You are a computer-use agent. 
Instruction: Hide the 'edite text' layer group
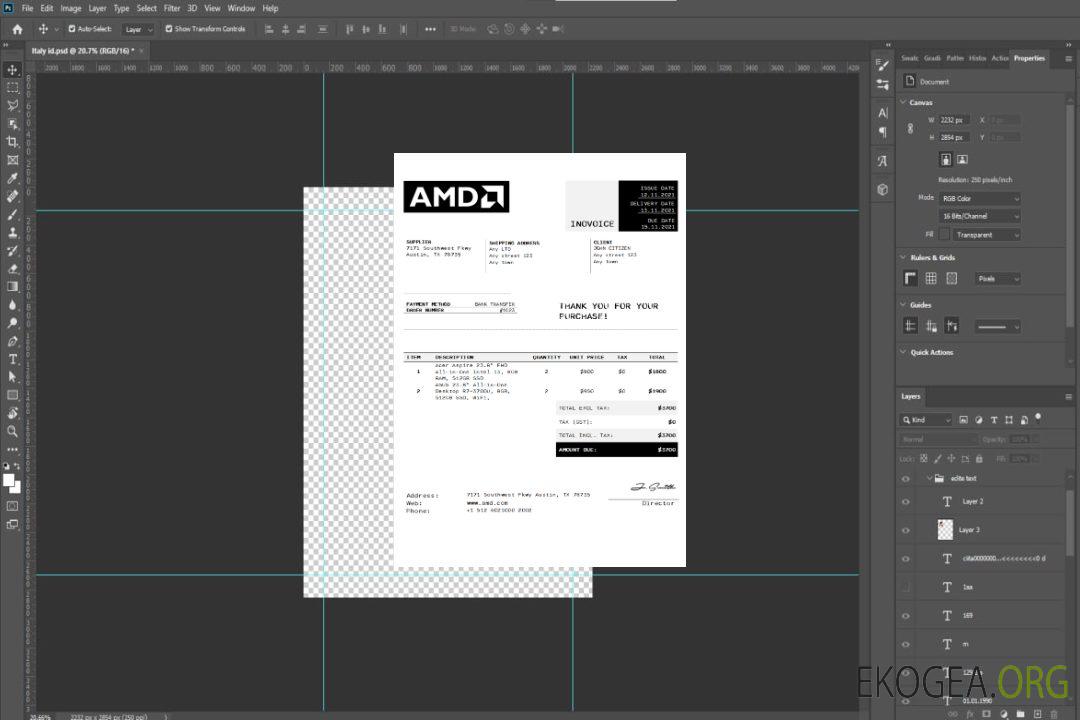pyautogui.click(x=906, y=479)
